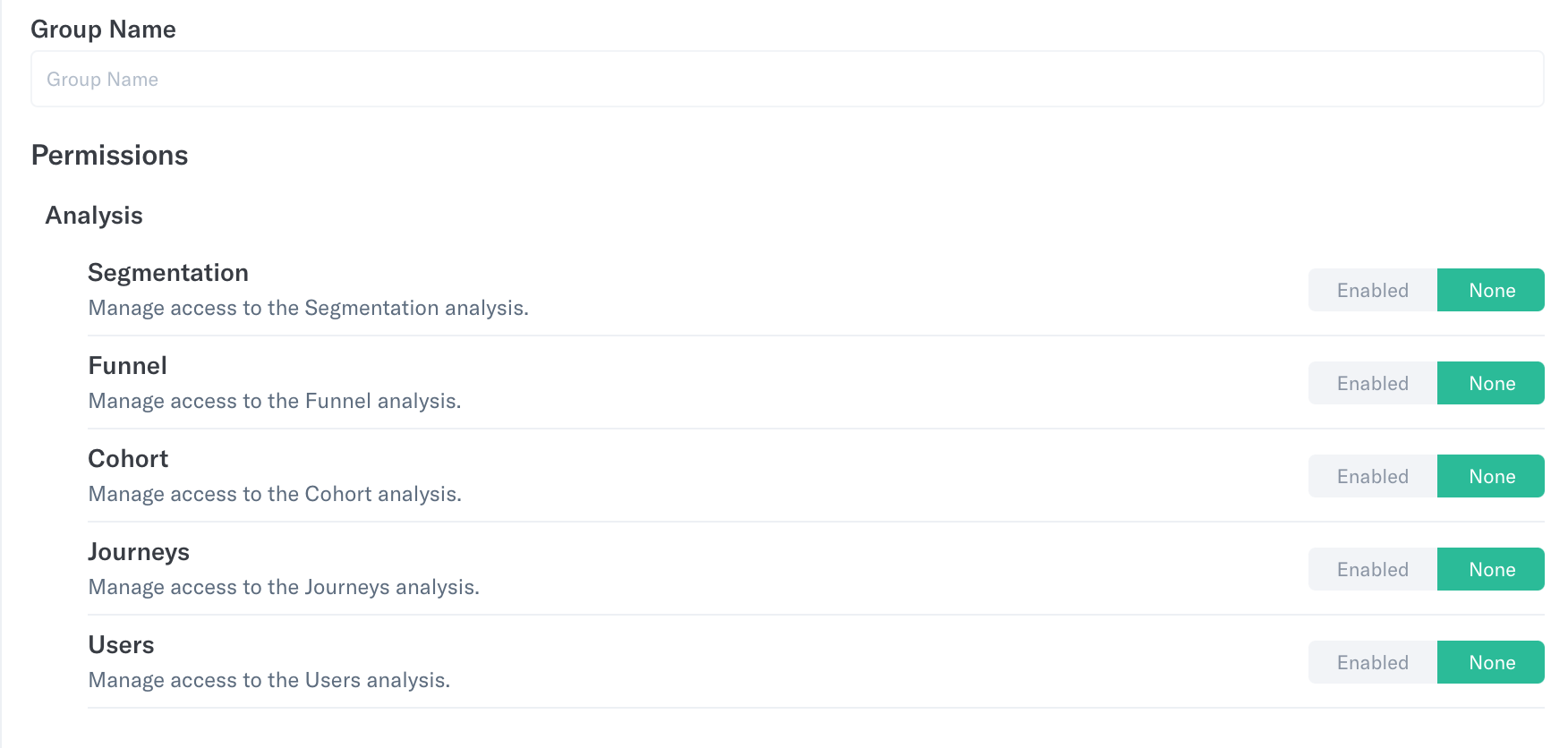Image resolution: width=1568 pixels, height=748 pixels.
Task: Click the Journeys permission title
Action: (139, 552)
